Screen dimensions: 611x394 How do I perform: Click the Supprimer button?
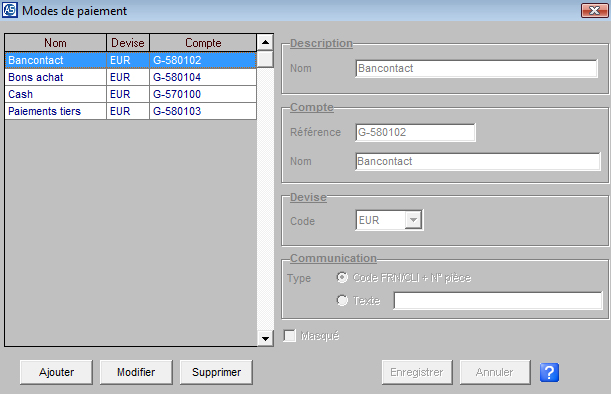click(x=216, y=372)
